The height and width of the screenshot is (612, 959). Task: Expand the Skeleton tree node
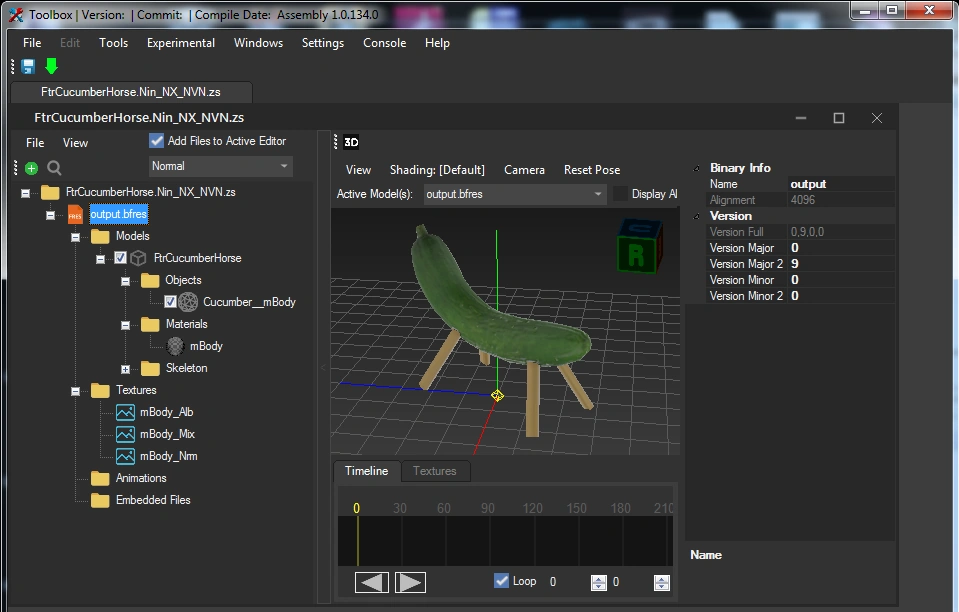pyautogui.click(x=125, y=368)
